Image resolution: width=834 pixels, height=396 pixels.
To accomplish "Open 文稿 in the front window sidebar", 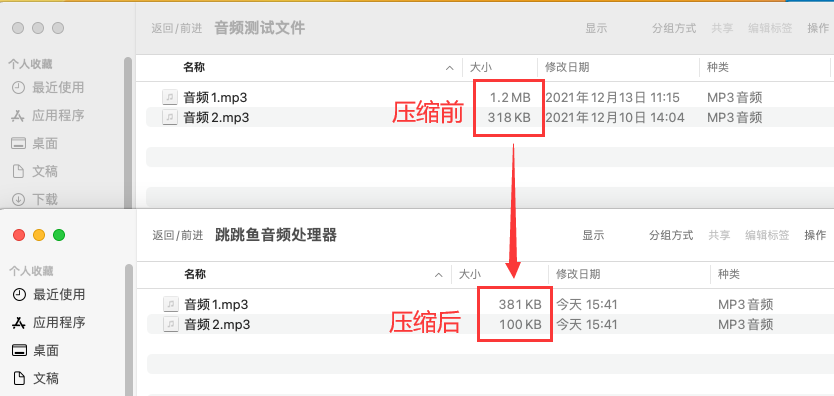I will click(x=35, y=379).
